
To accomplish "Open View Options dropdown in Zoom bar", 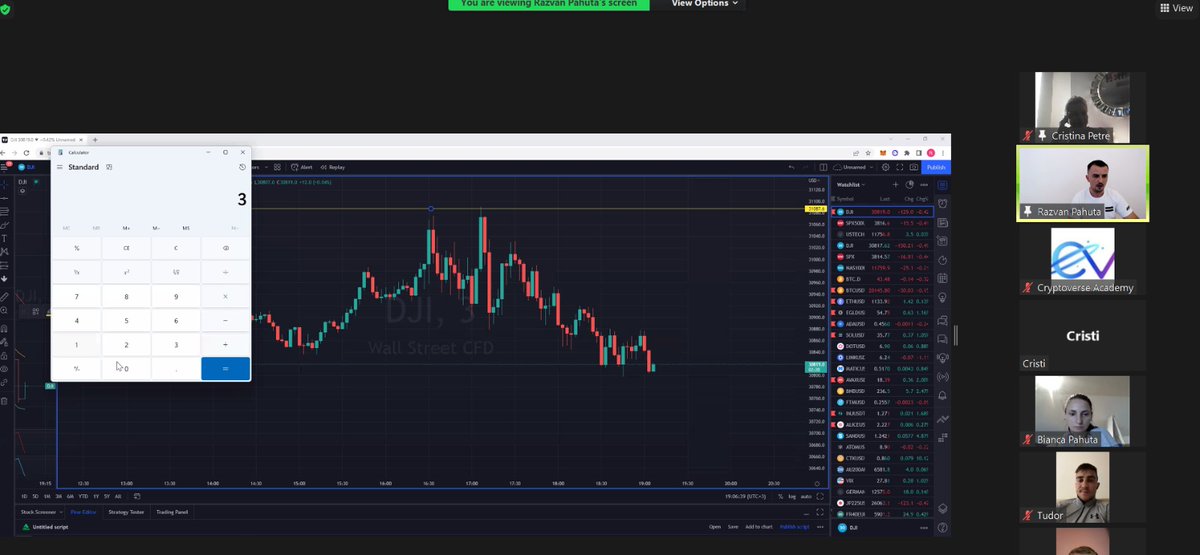I will (706, 4).
